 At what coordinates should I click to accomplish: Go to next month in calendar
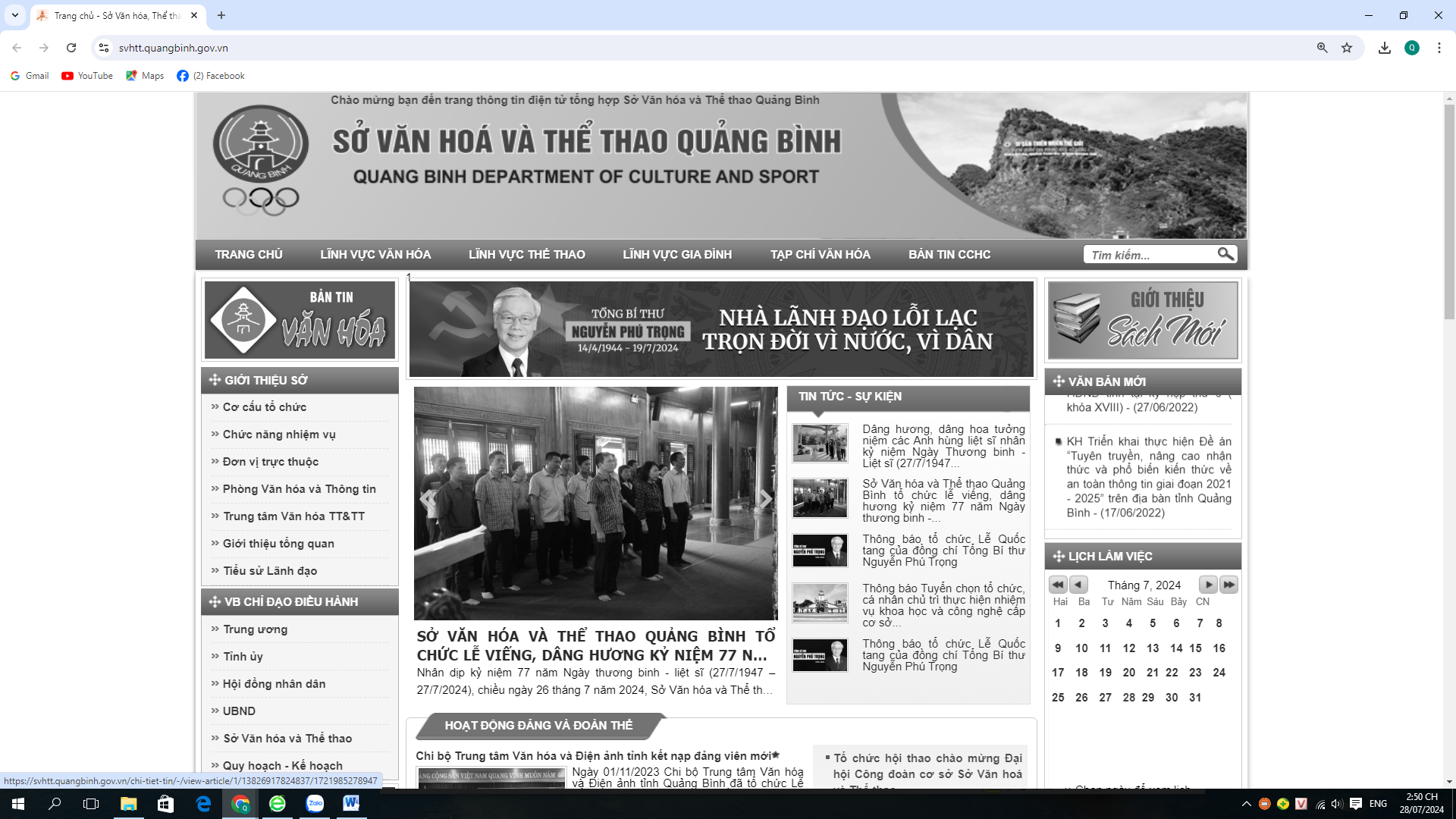pyautogui.click(x=1208, y=585)
